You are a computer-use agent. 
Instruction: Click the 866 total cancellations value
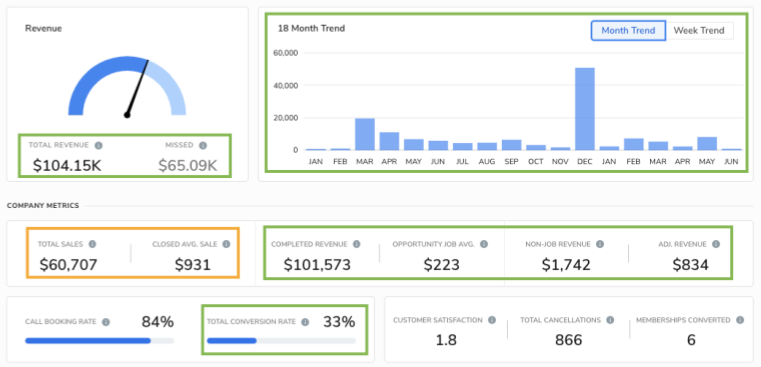click(x=568, y=340)
